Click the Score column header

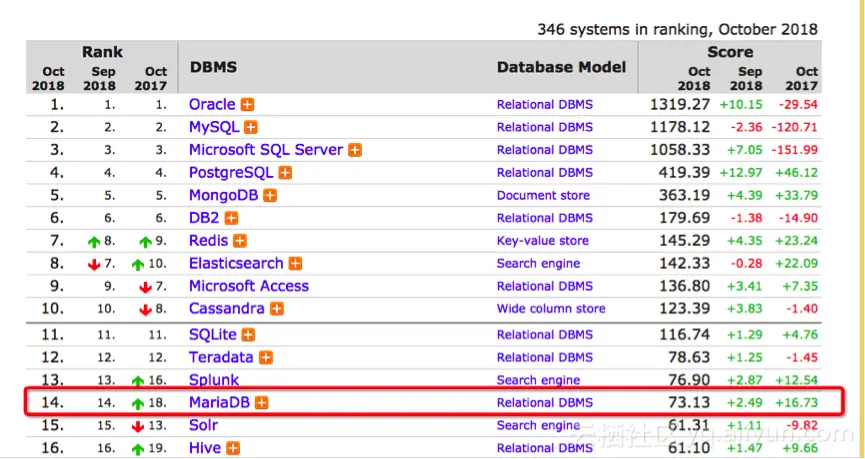pos(730,52)
